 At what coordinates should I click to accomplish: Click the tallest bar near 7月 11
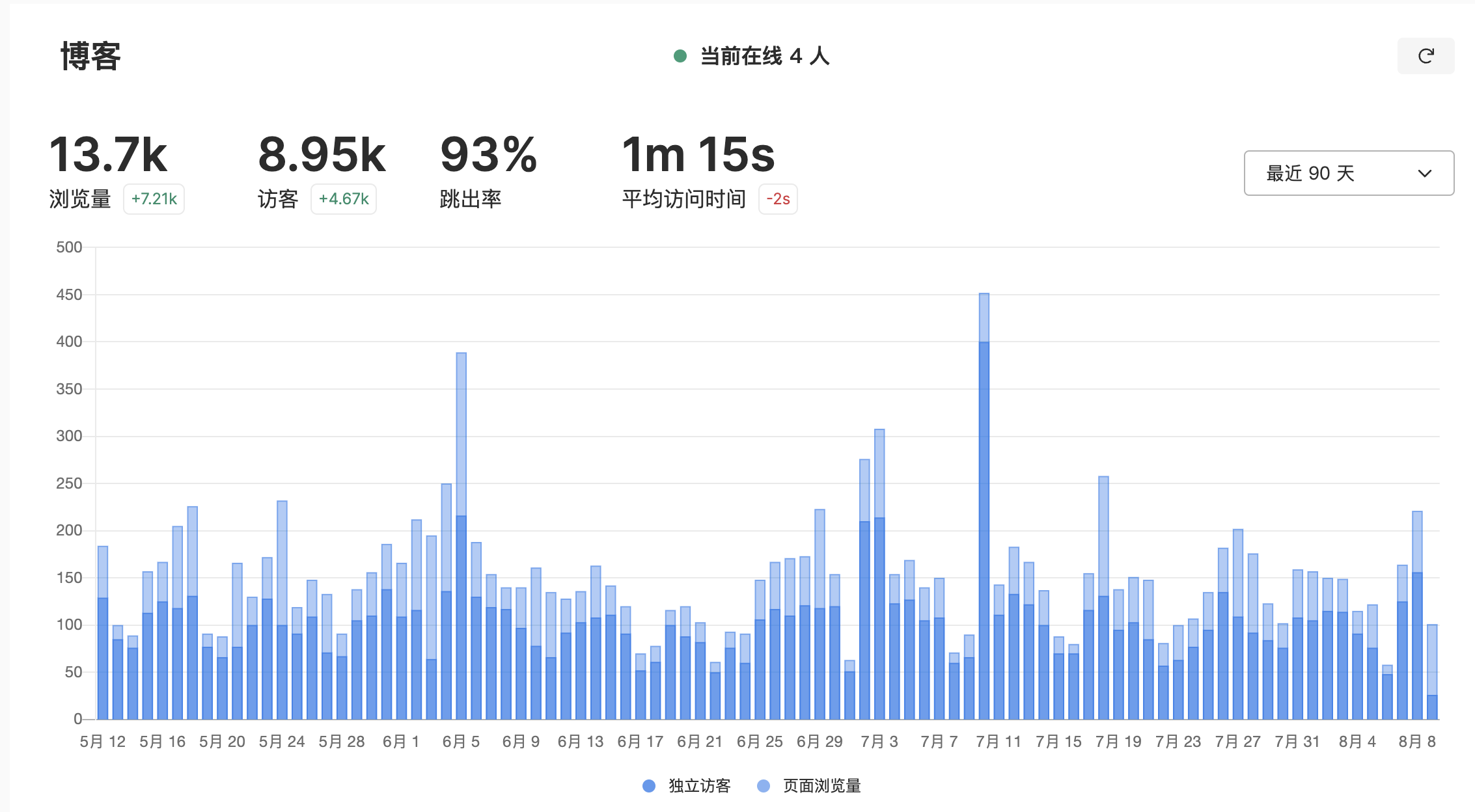click(984, 507)
